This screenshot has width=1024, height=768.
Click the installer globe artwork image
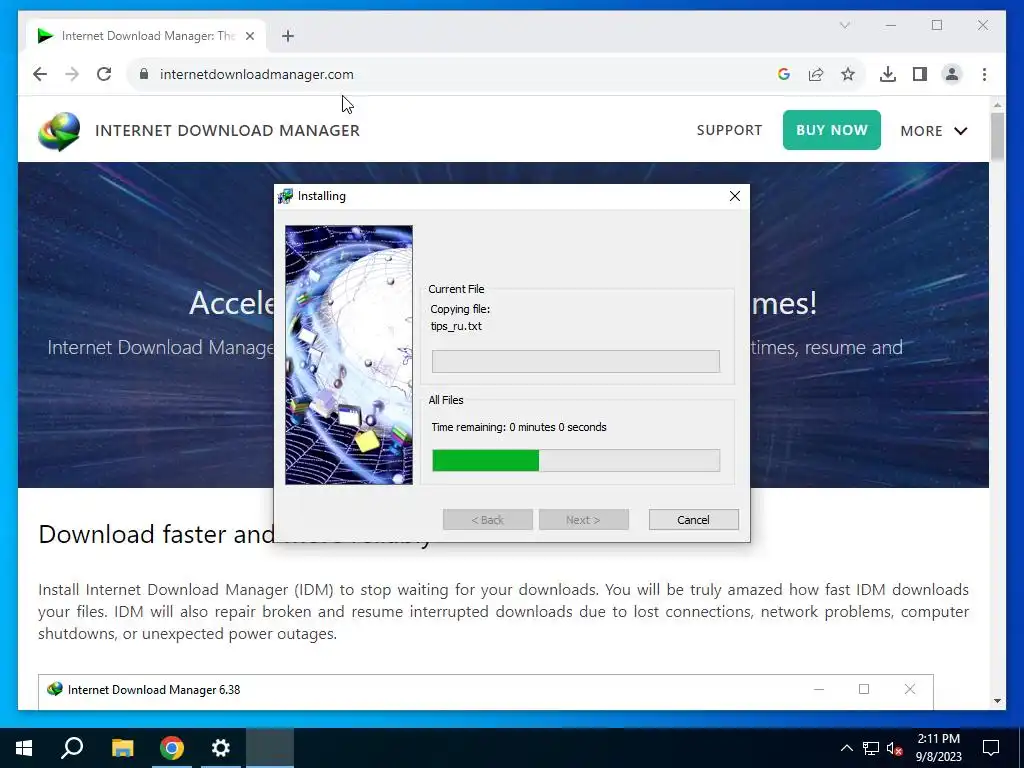tap(349, 355)
